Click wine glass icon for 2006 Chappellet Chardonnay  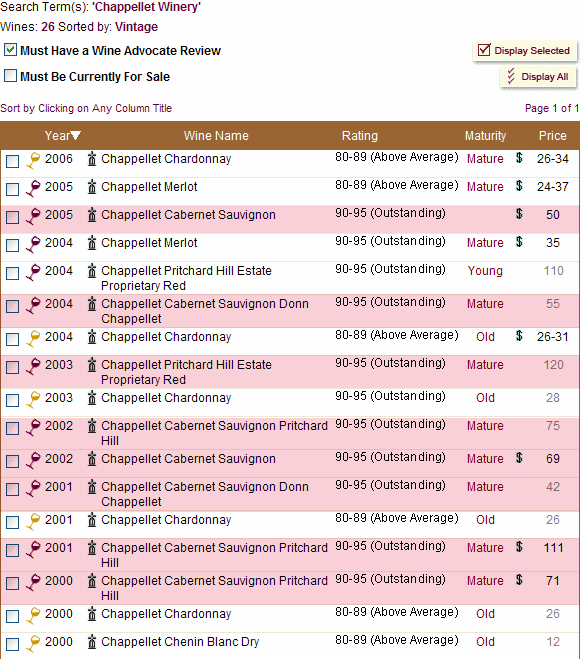(x=33, y=160)
